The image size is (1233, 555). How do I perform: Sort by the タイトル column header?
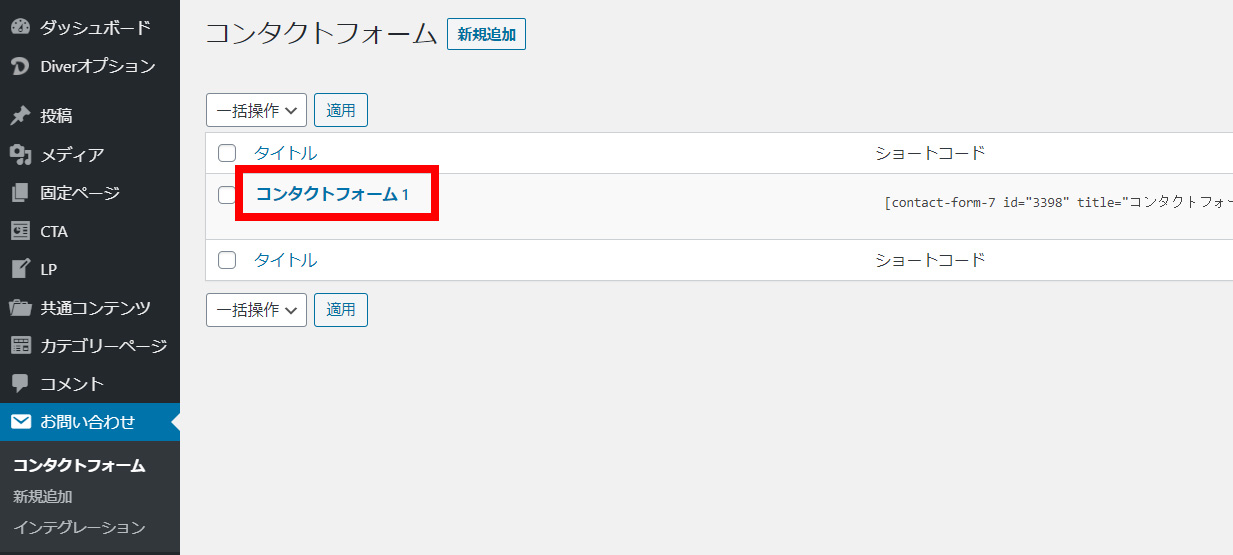point(285,153)
